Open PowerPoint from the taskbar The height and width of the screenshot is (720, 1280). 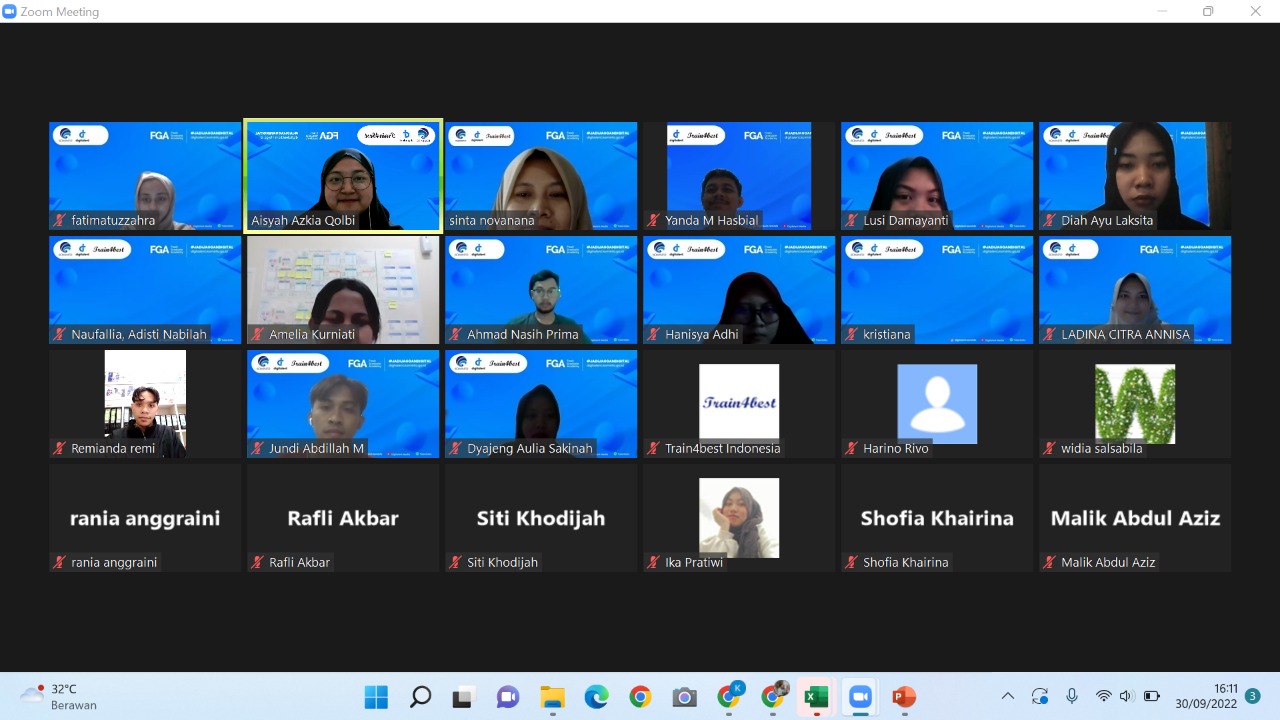point(903,697)
